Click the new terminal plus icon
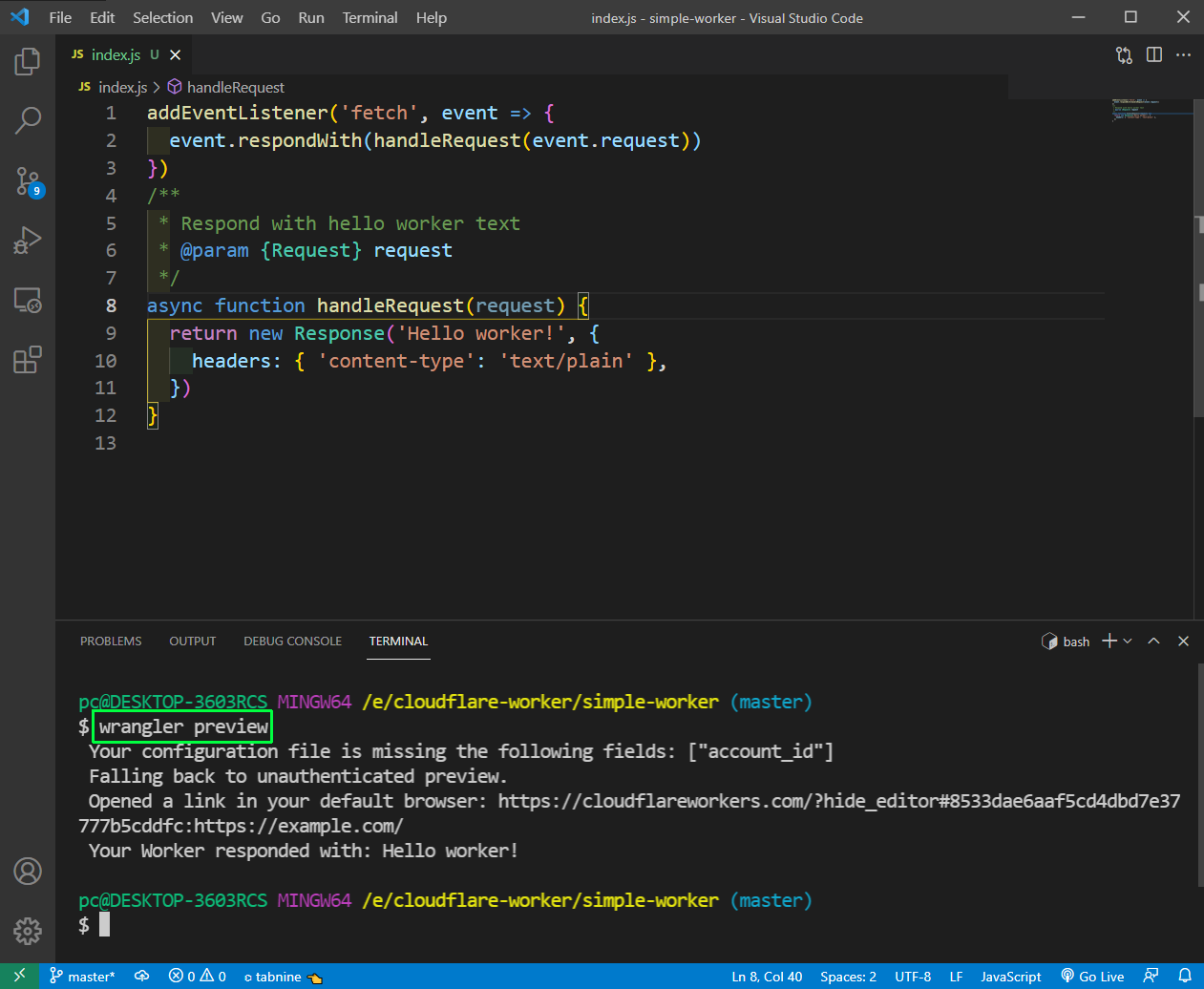 (x=1109, y=641)
